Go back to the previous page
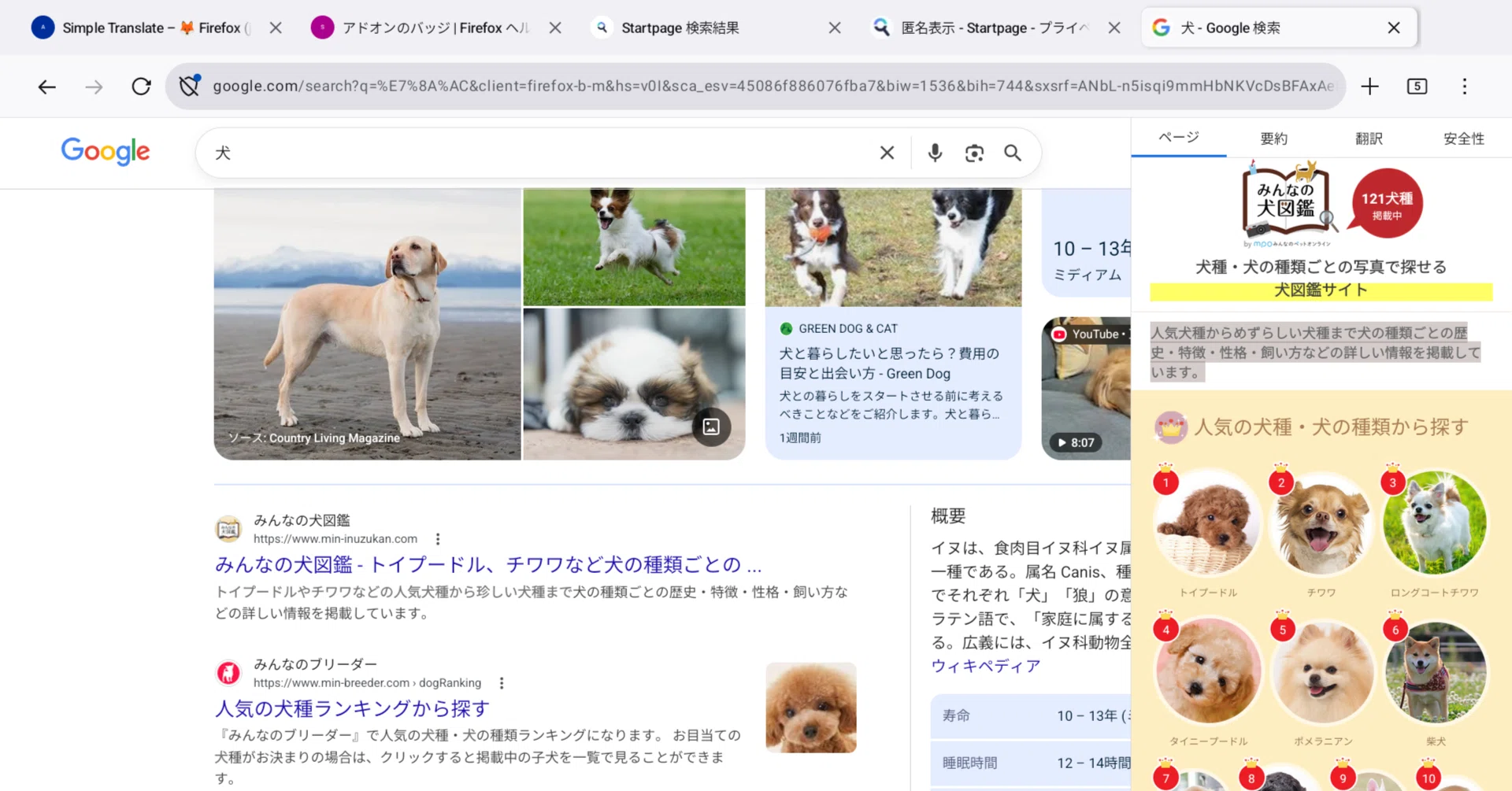The width and height of the screenshot is (1512, 791). pos(47,87)
